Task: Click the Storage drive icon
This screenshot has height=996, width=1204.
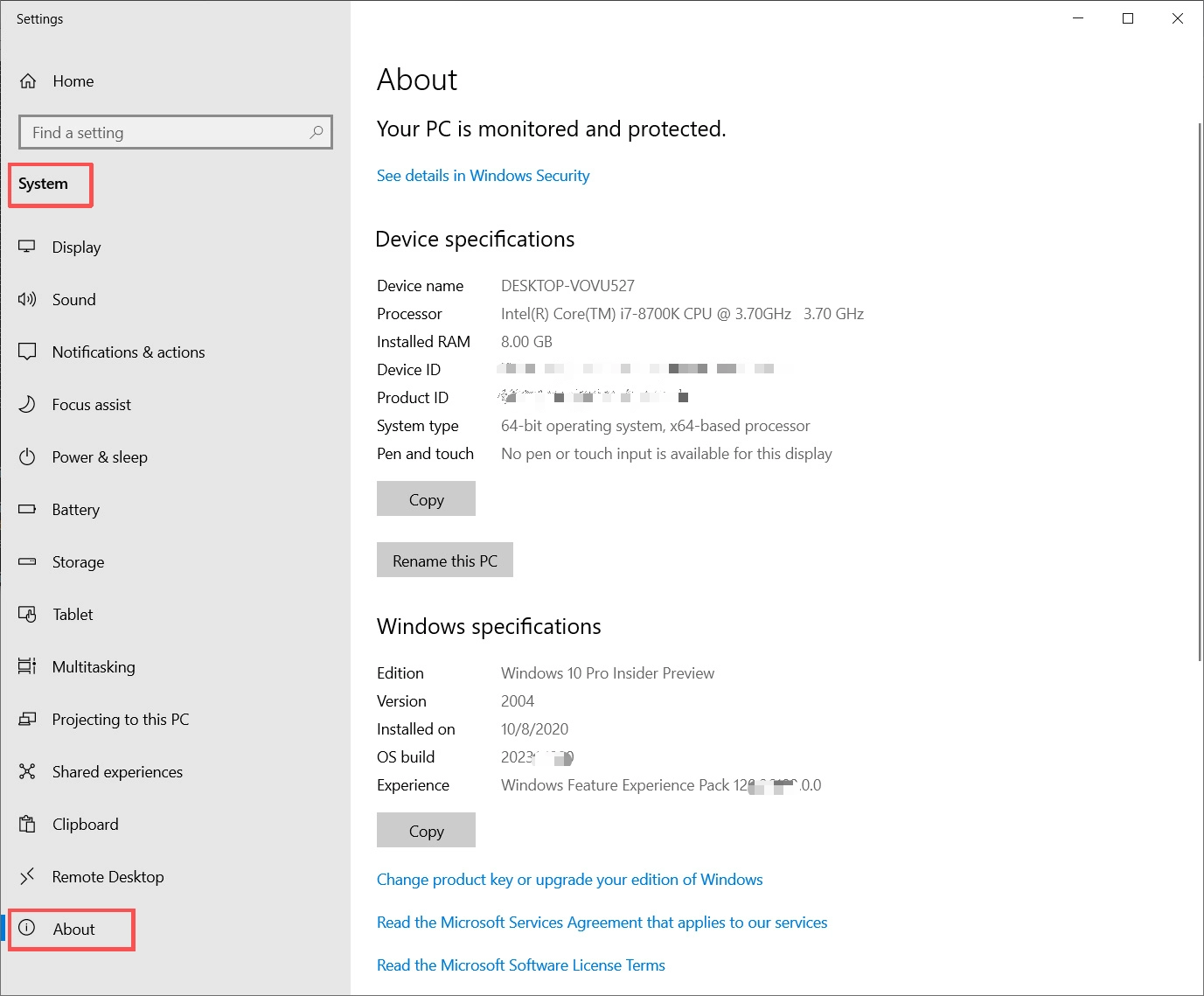Action: pyautogui.click(x=27, y=561)
